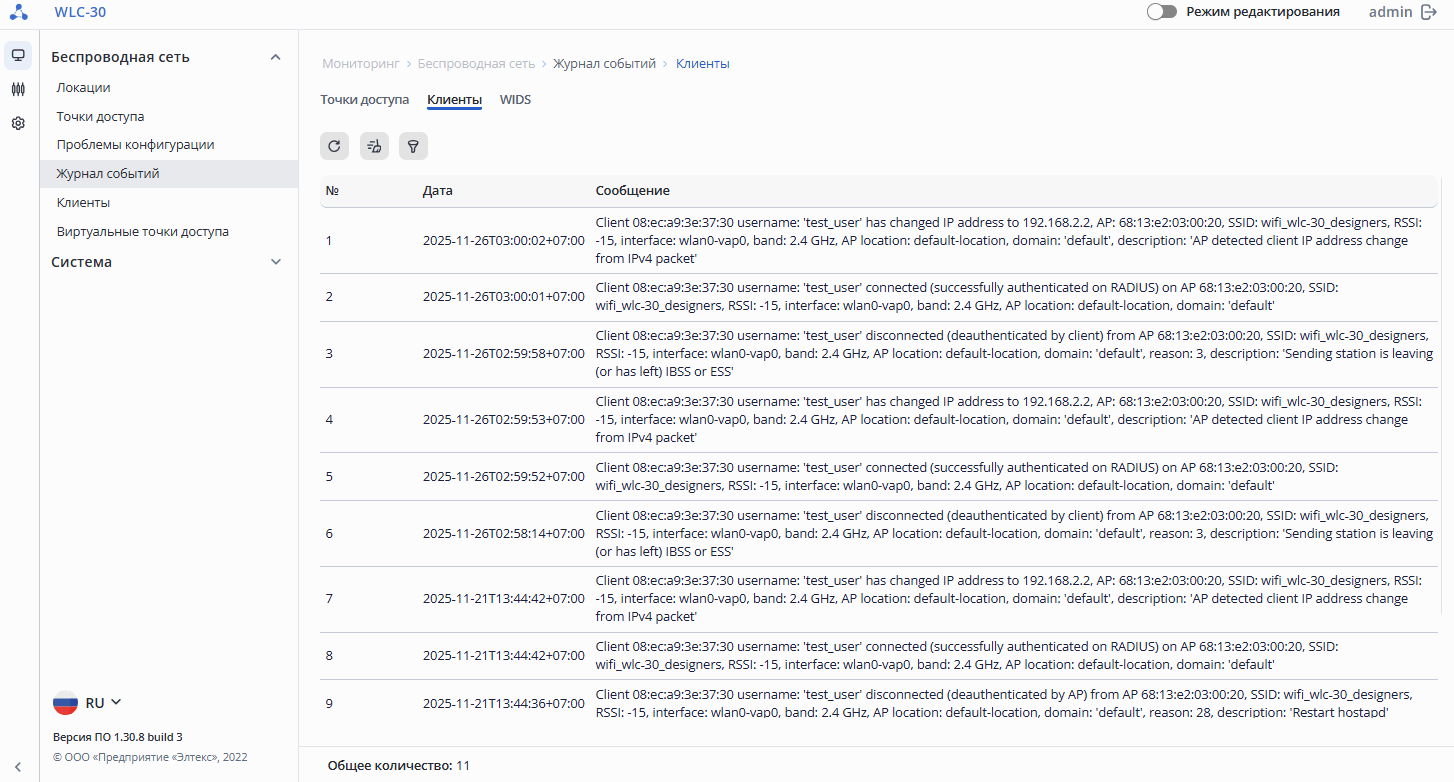Select the date 2025-11-21T13:44:36+07:00

(x=504, y=704)
